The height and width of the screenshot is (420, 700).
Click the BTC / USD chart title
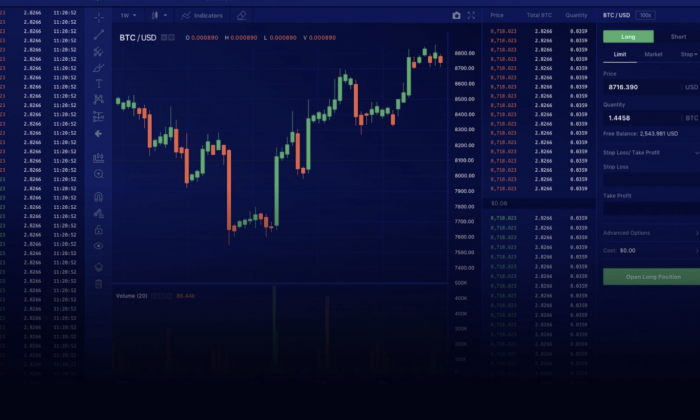[x=138, y=37]
